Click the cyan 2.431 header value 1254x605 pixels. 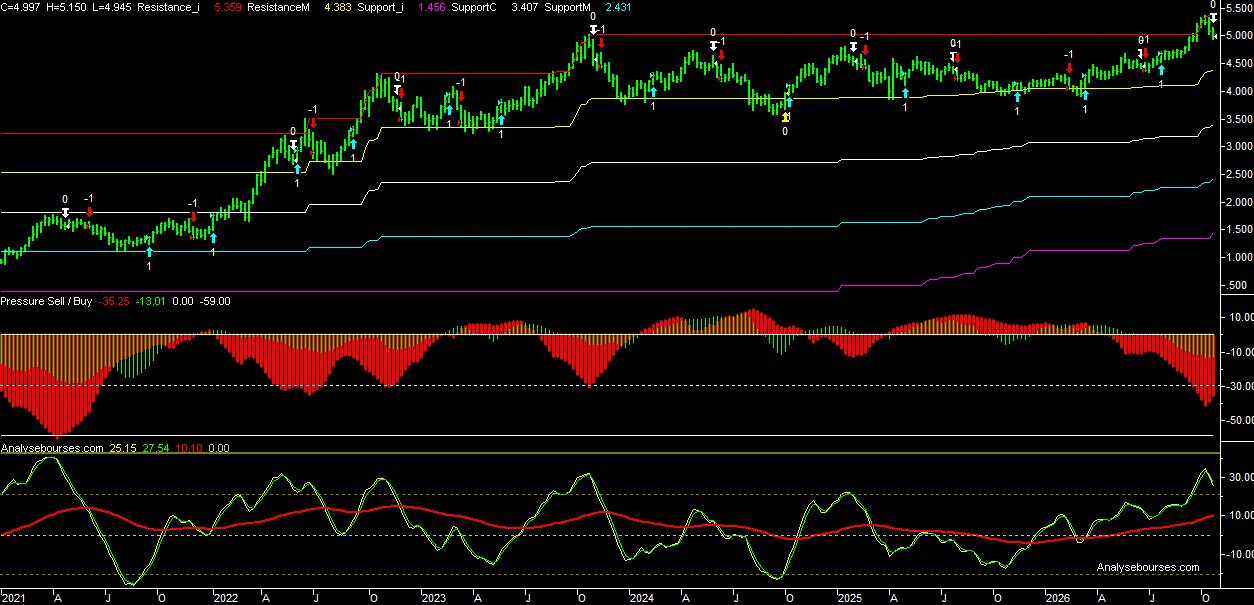point(618,6)
